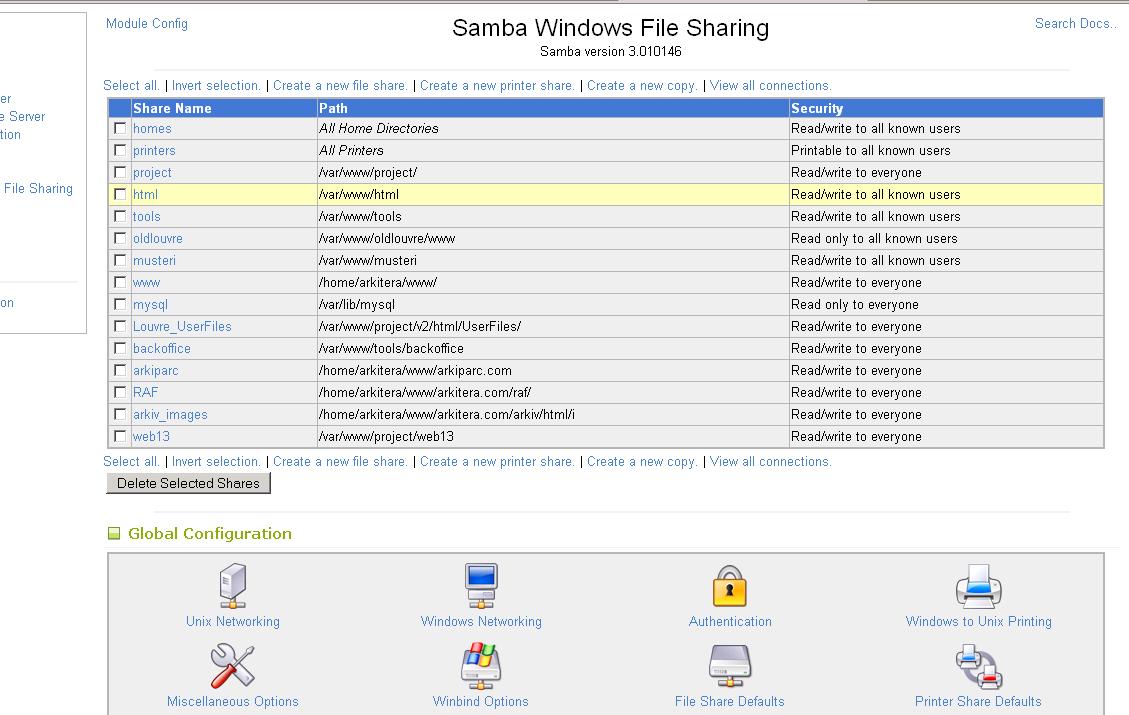Click the bottom Select all link
This screenshot has width=1129, height=715.
131,462
